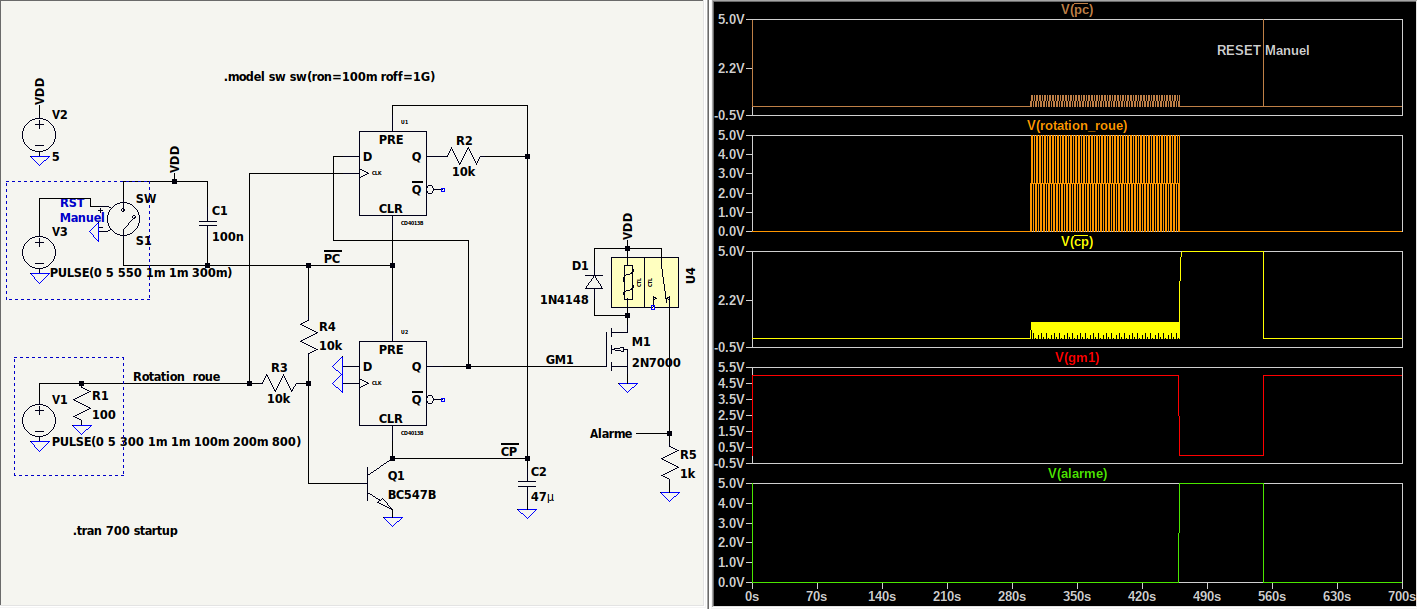Select resistor R2 symbol
This screenshot has width=1417, height=609.
pos(464,157)
